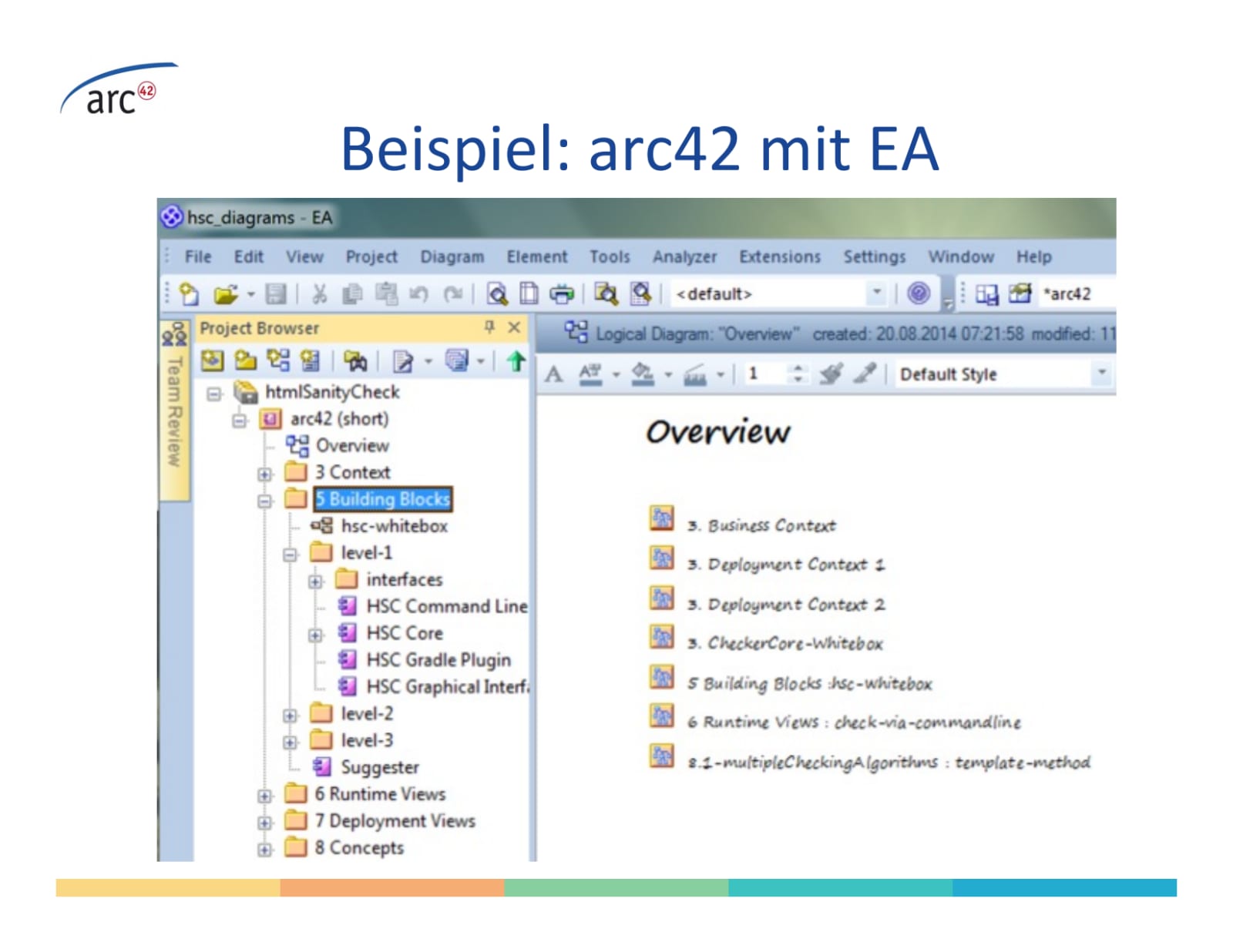Viewport: 1233px width, 952px height.
Task: Close the Project Browser panel
Action: (x=515, y=327)
